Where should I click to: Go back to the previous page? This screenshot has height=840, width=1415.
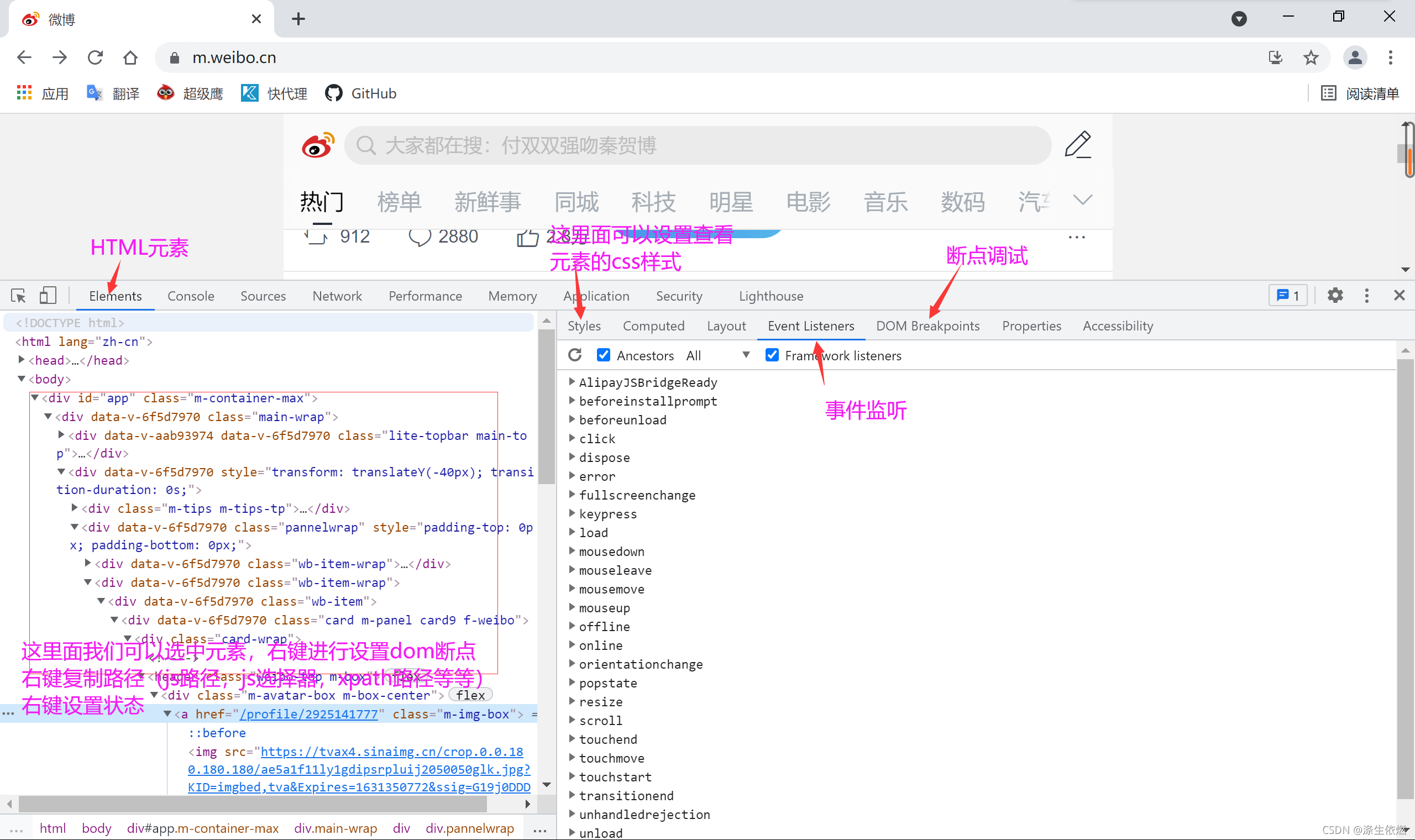[24, 57]
